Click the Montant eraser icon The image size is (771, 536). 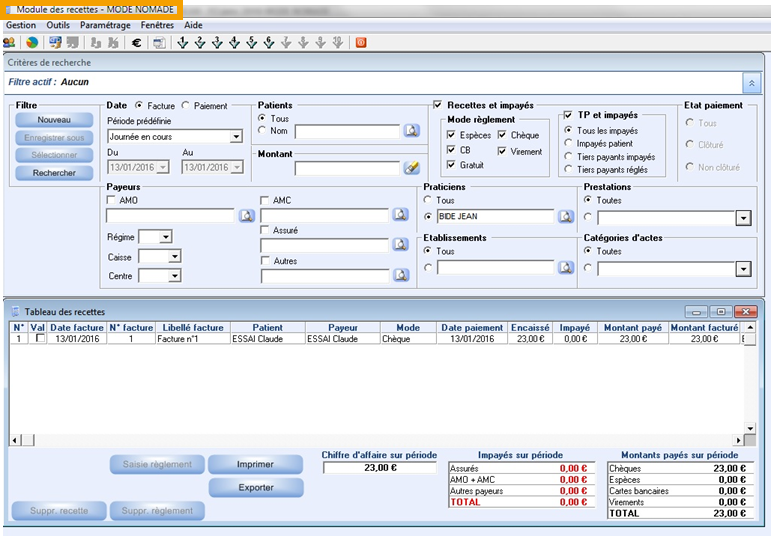tap(411, 168)
